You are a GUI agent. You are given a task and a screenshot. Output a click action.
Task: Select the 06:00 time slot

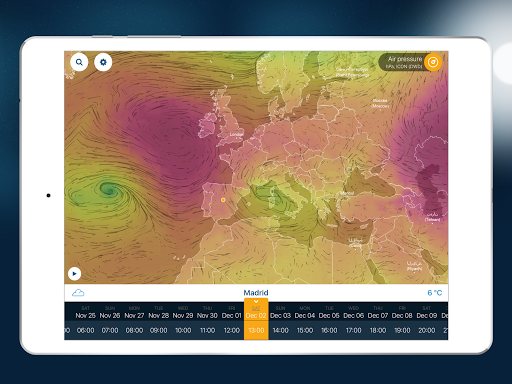[x=85, y=330]
